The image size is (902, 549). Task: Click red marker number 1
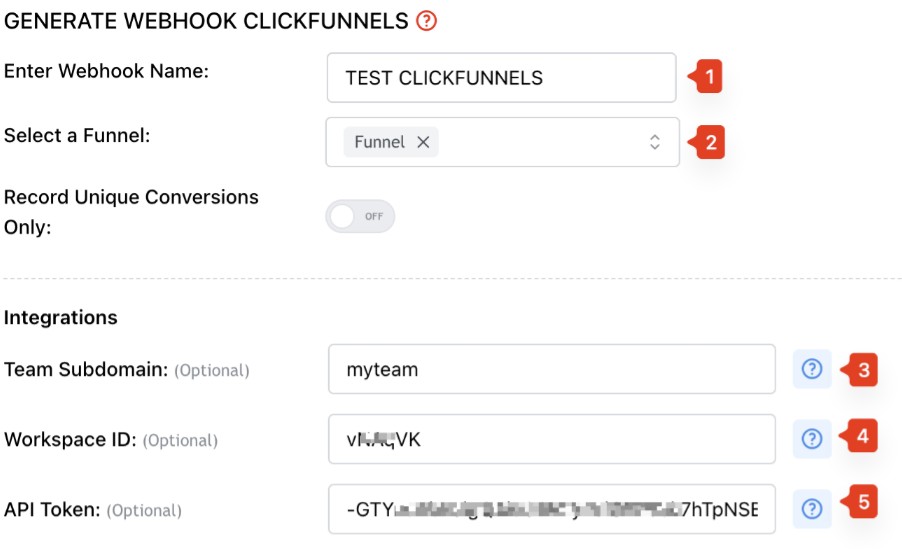click(705, 77)
